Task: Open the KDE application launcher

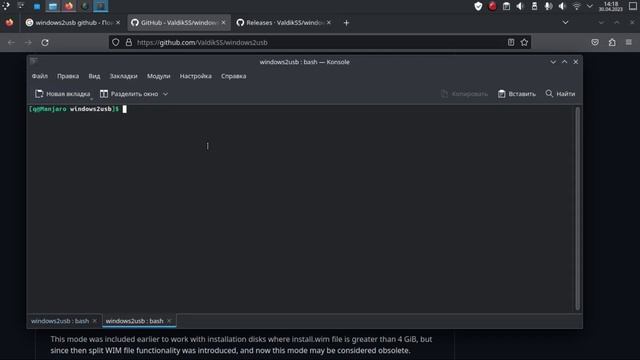Action: click(x=6, y=6)
